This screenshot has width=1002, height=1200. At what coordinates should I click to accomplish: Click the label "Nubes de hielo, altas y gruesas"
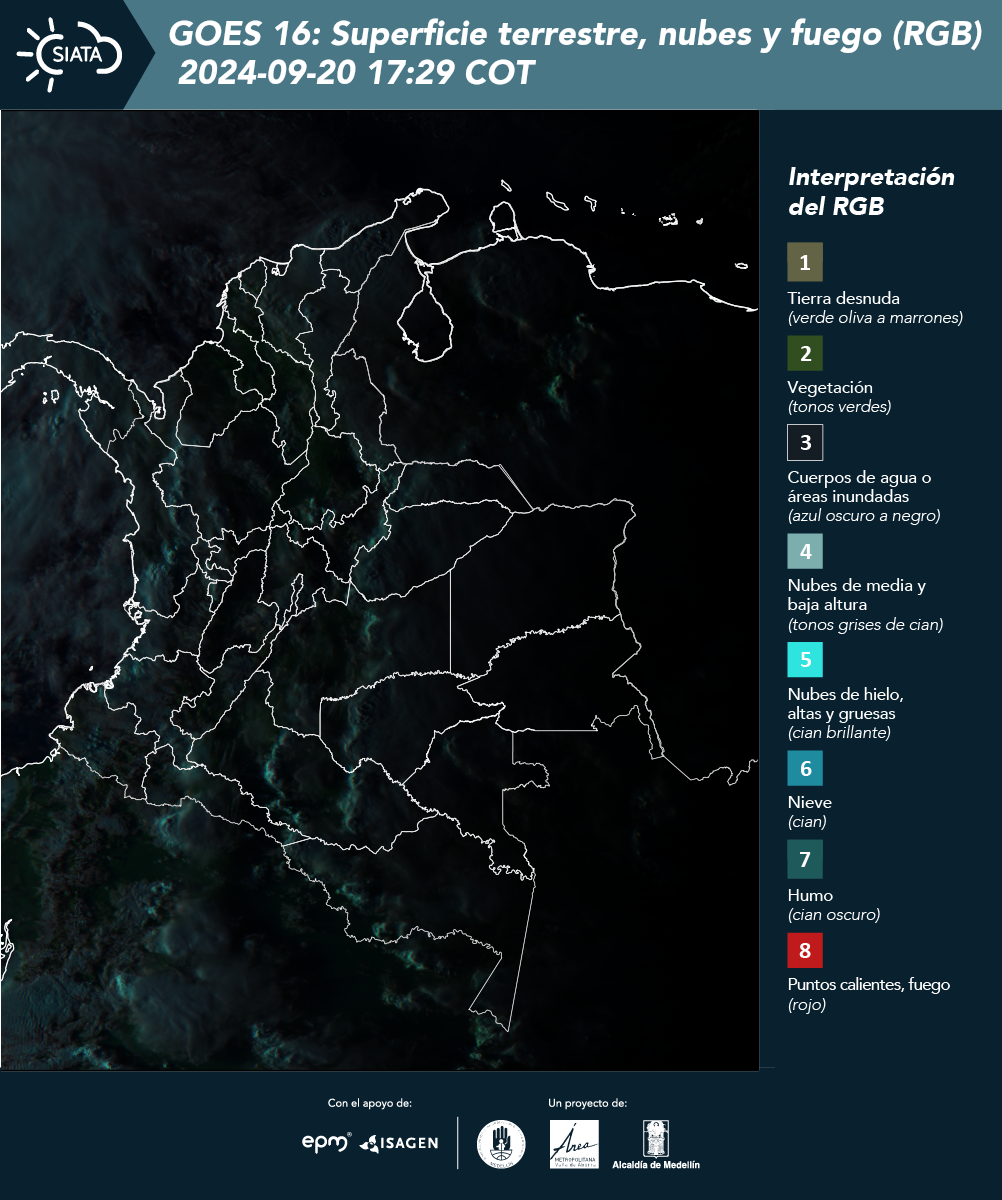[846, 704]
